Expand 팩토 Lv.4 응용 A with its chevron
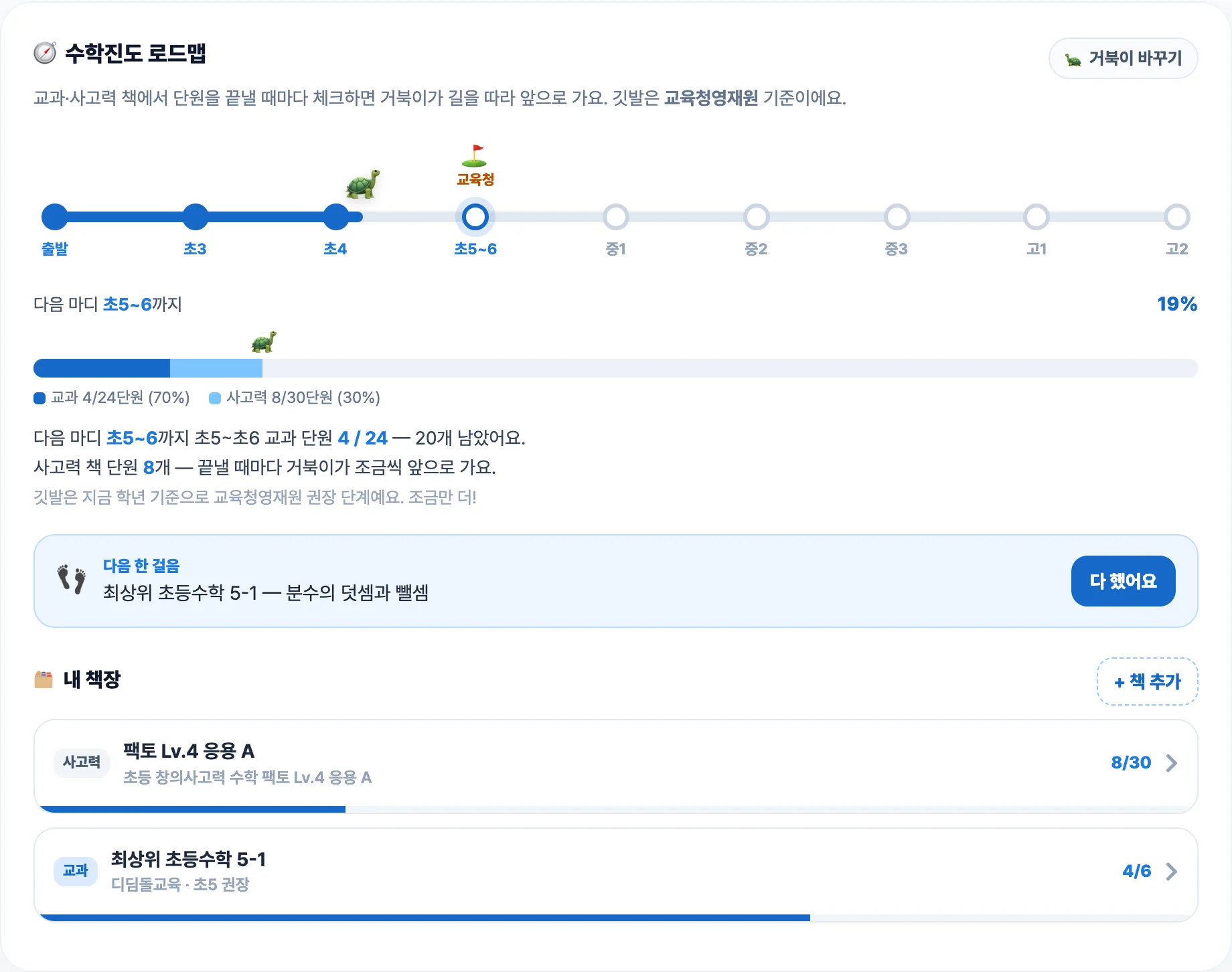1232x972 pixels. (x=1171, y=763)
